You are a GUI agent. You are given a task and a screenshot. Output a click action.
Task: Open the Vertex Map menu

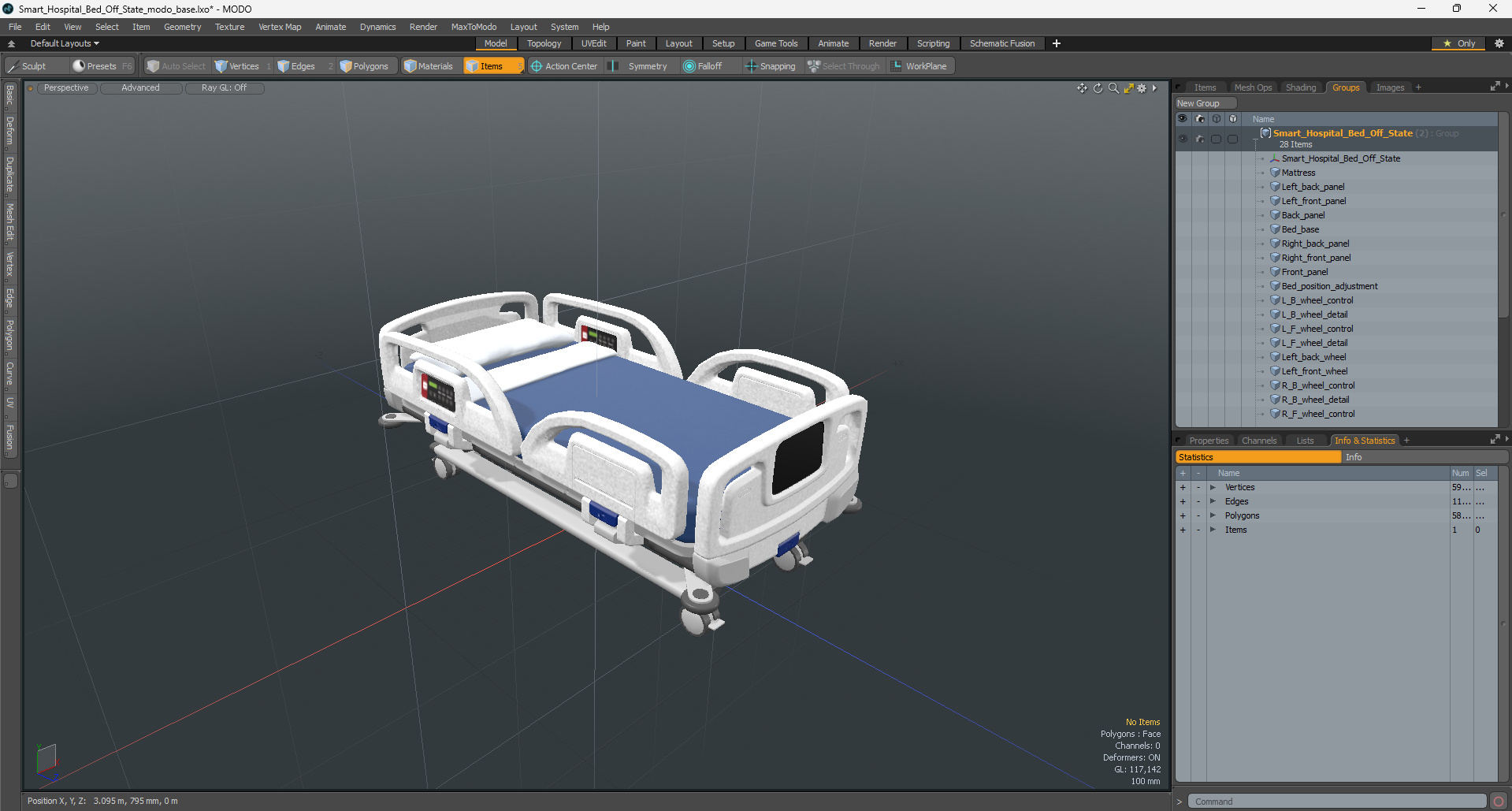[x=280, y=27]
